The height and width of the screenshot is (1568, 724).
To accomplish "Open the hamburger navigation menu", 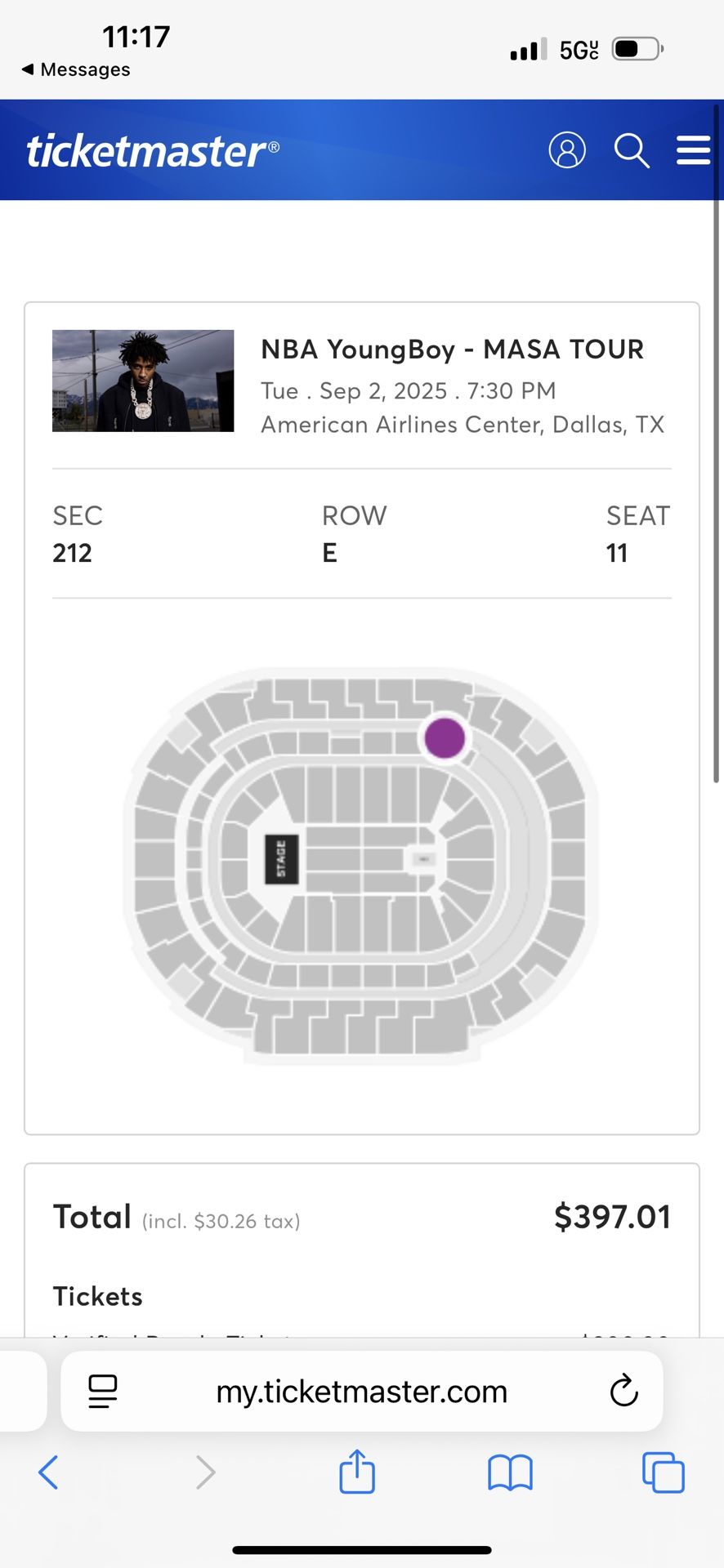I will pyautogui.click(x=693, y=150).
